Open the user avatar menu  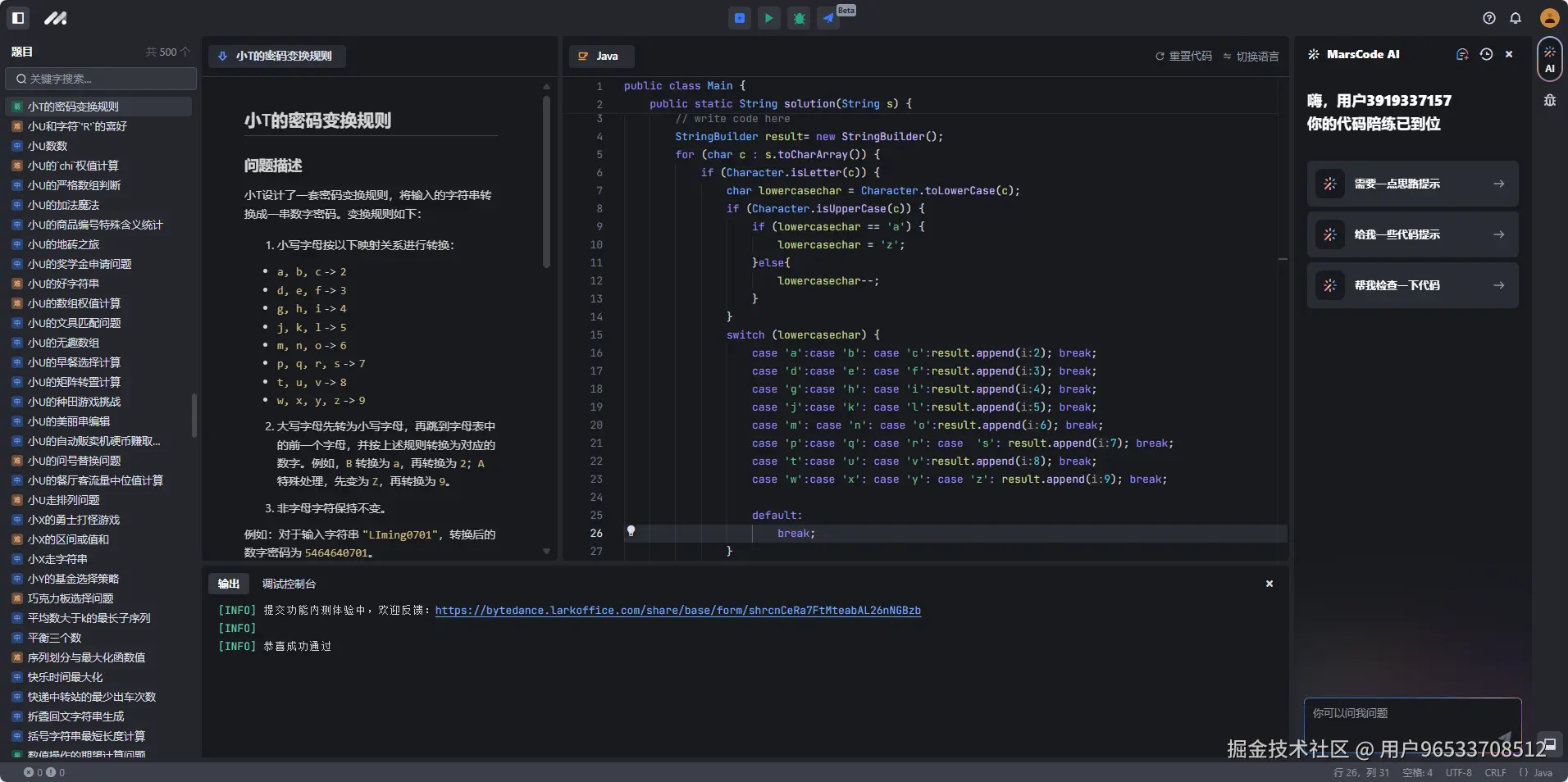click(x=1549, y=18)
